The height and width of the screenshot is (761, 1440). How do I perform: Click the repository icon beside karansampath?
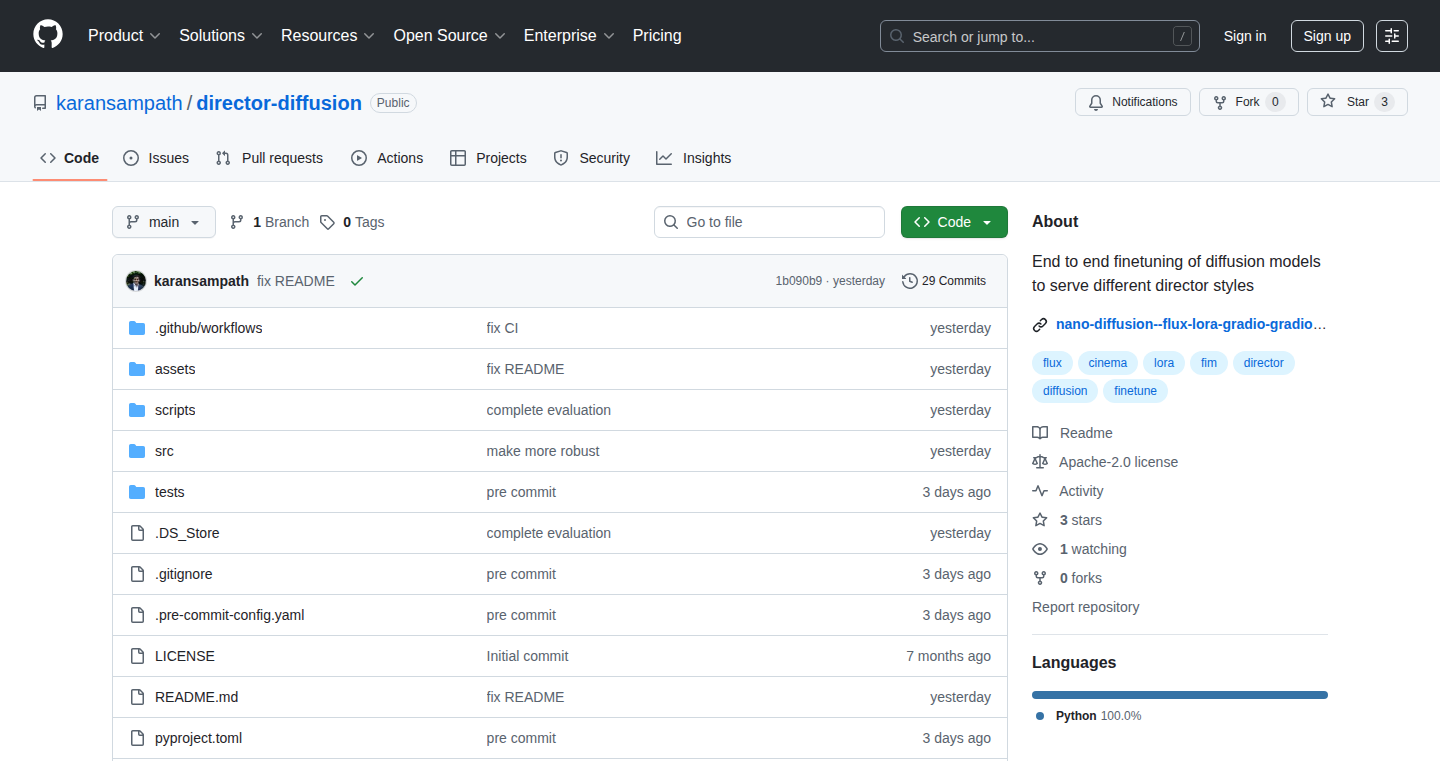tap(40, 103)
